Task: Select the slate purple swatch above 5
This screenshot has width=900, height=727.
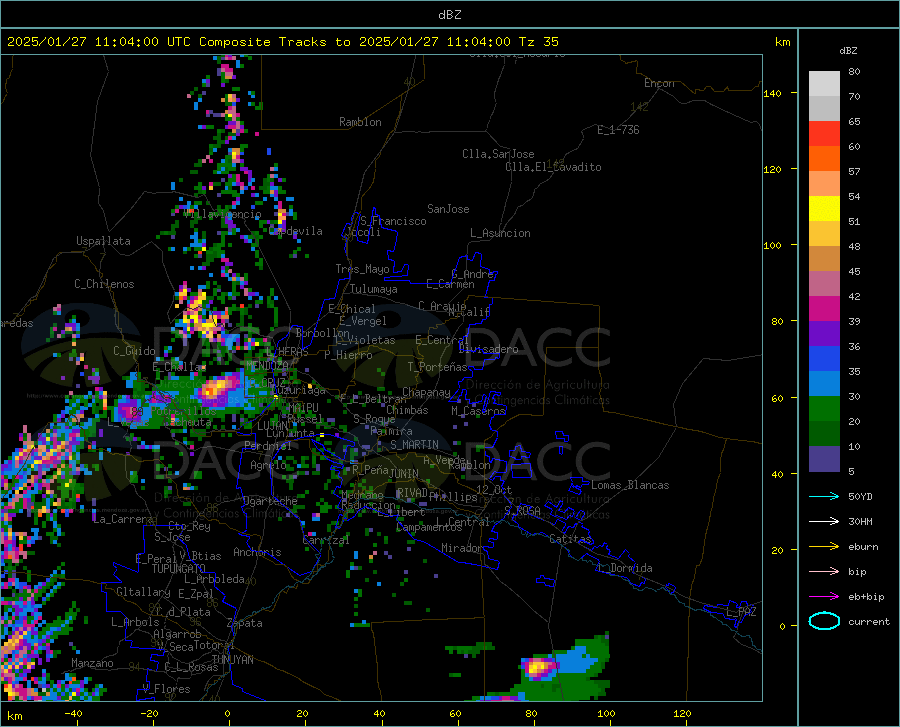Action: [824, 459]
